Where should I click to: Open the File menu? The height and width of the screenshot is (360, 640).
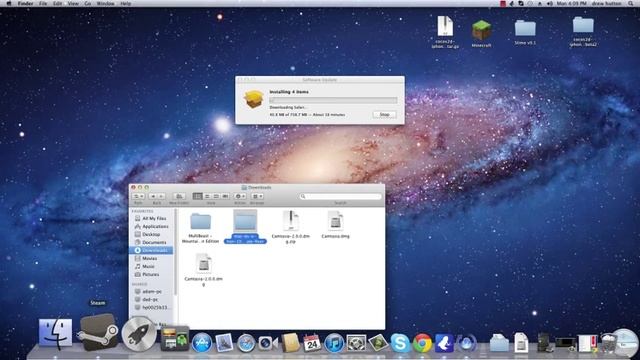tap(43, 3)
